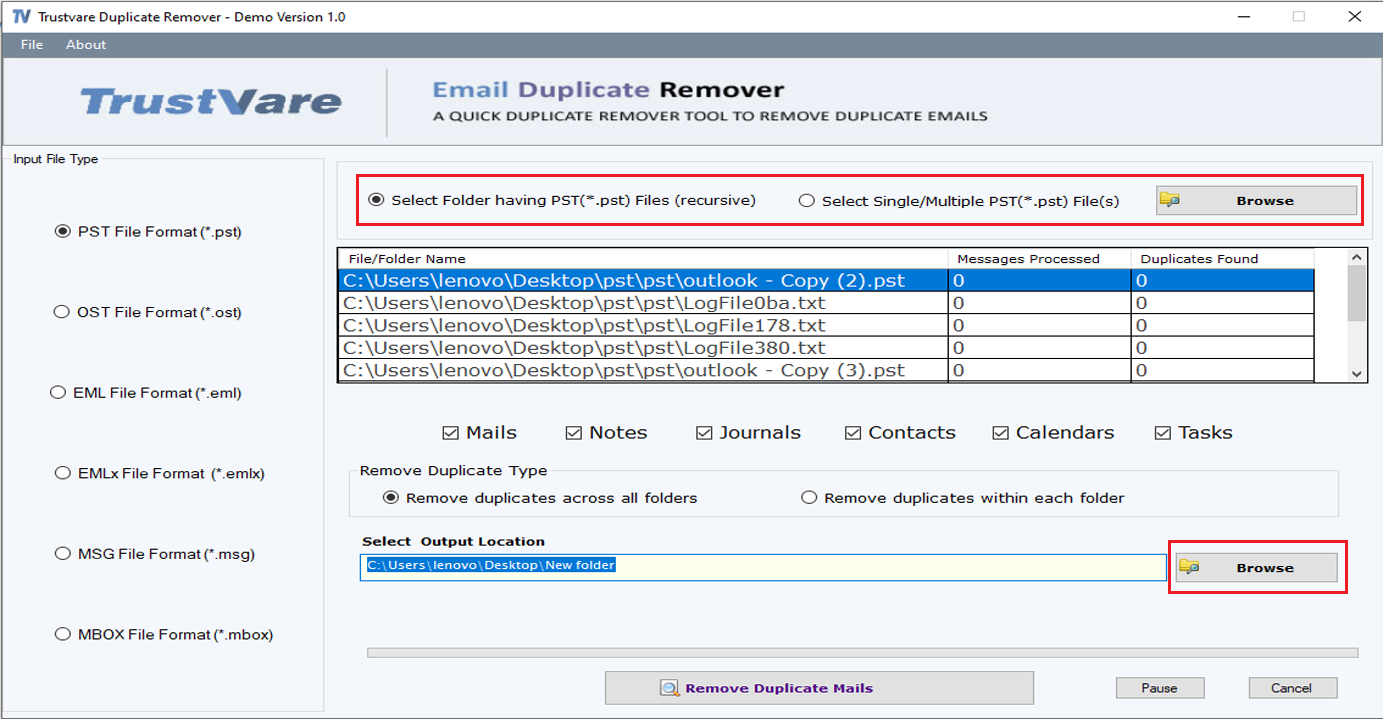Select row LogFile178.txt
The height and width of the screenshot is (719, 1383).
pos(826,326)
